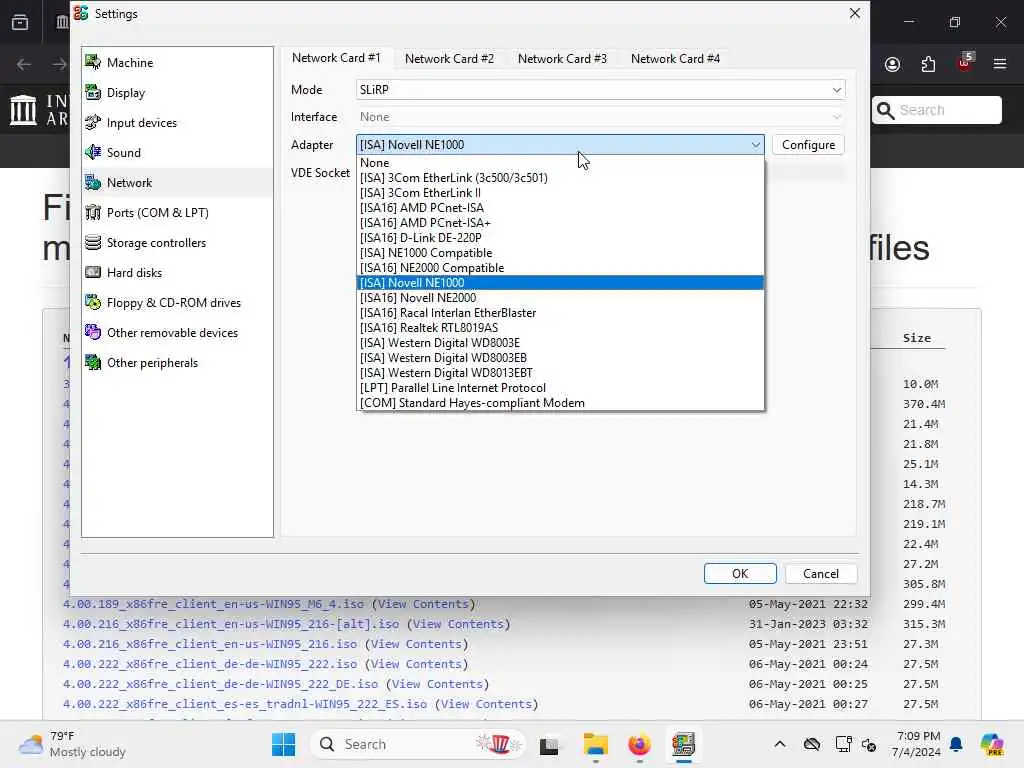
Task: Select the Storage controllers icon
Action: [x=93, y=242]
